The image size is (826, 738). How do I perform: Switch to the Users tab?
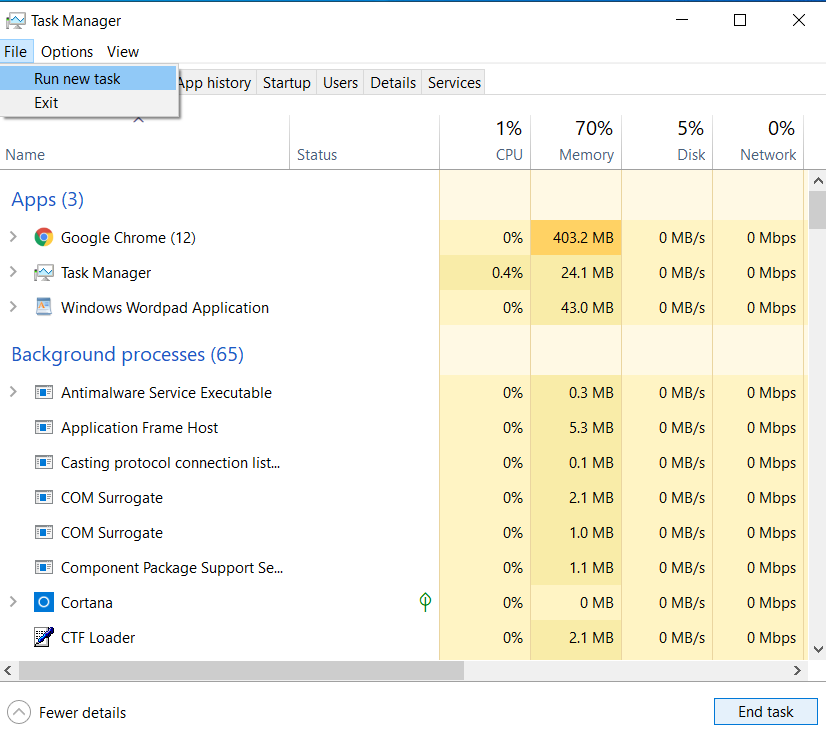pos(340,83)
